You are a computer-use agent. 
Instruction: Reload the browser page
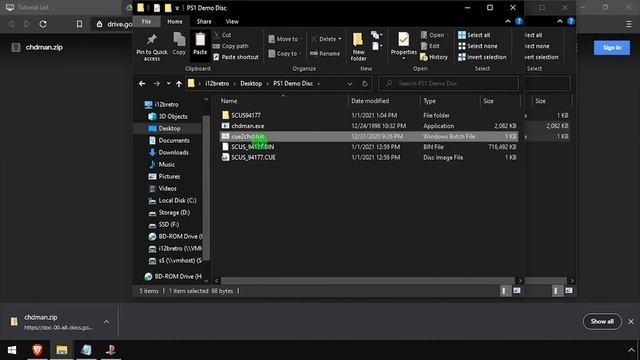43,24
